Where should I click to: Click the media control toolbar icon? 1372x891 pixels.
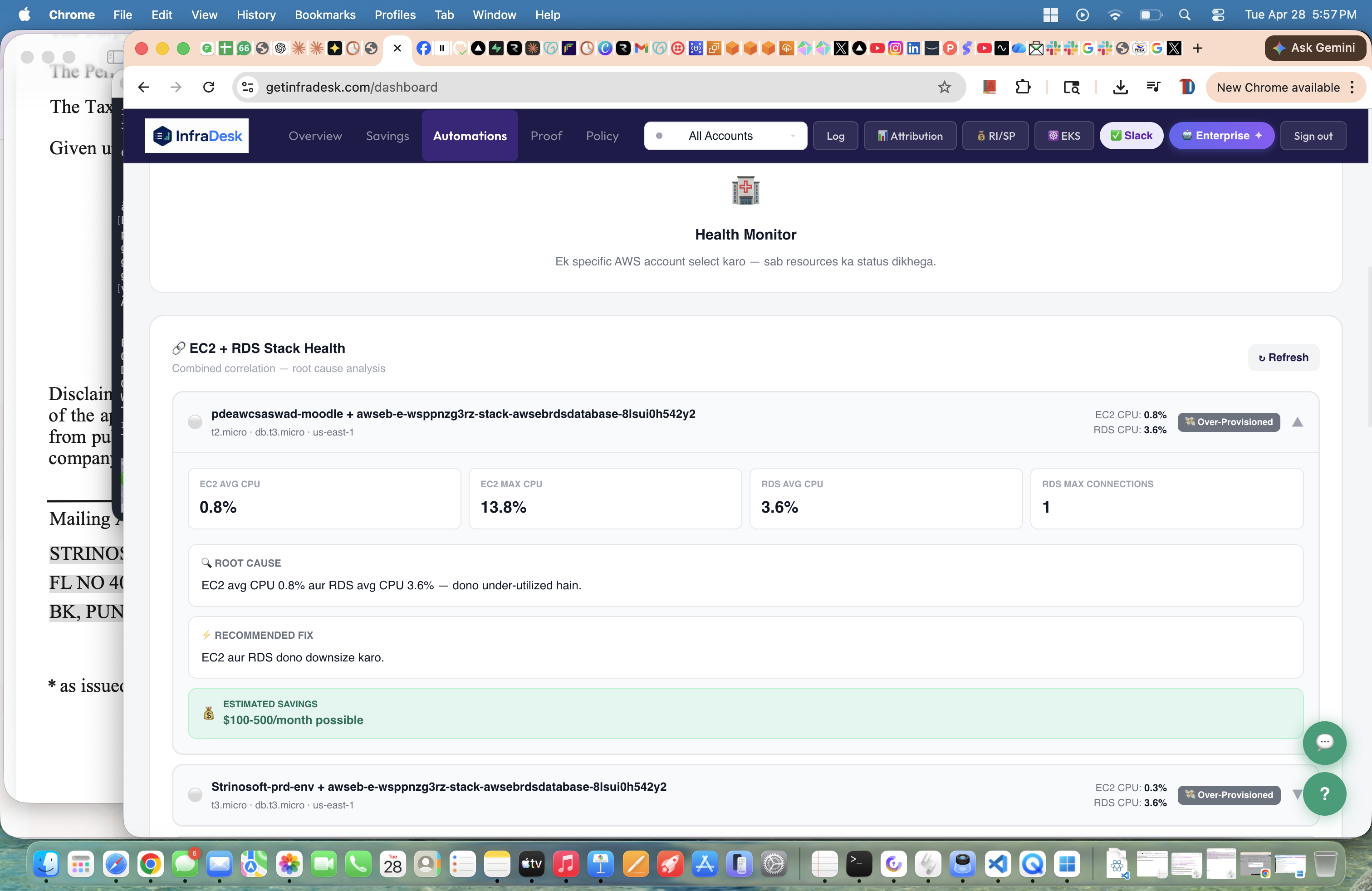tap(1153, 87)
